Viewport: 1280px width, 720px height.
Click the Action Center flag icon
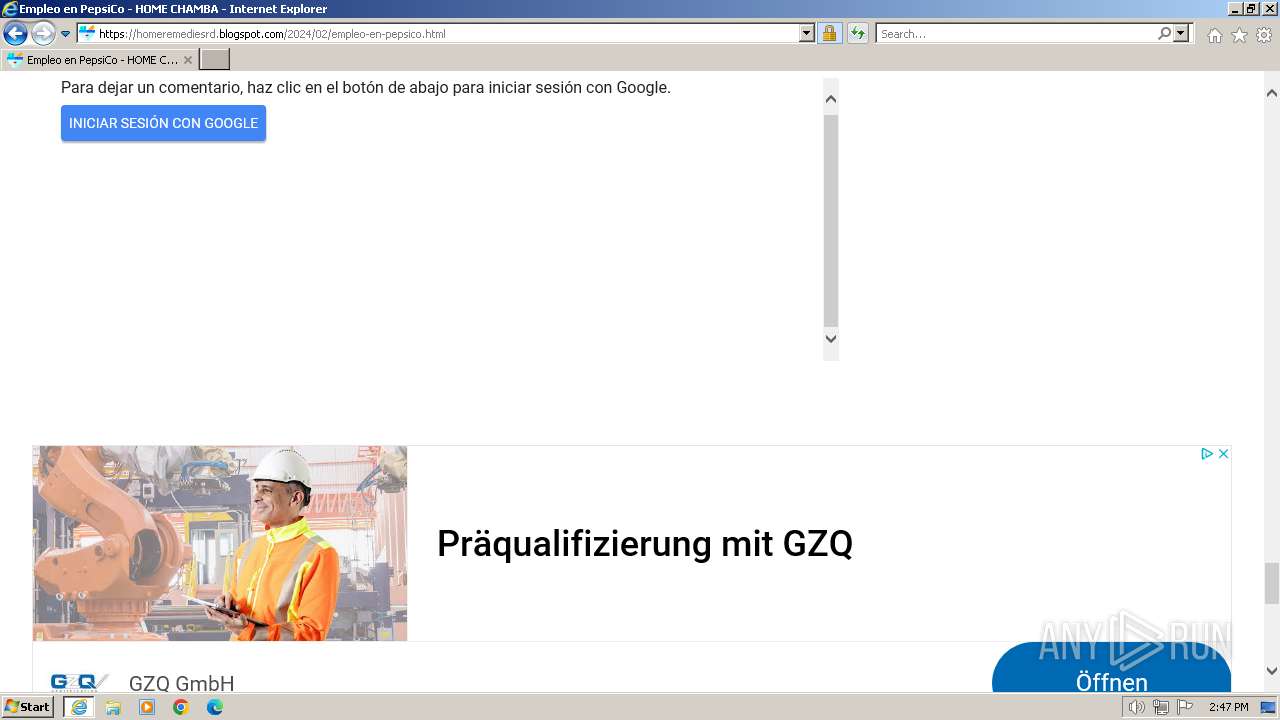click(1185, 707)
